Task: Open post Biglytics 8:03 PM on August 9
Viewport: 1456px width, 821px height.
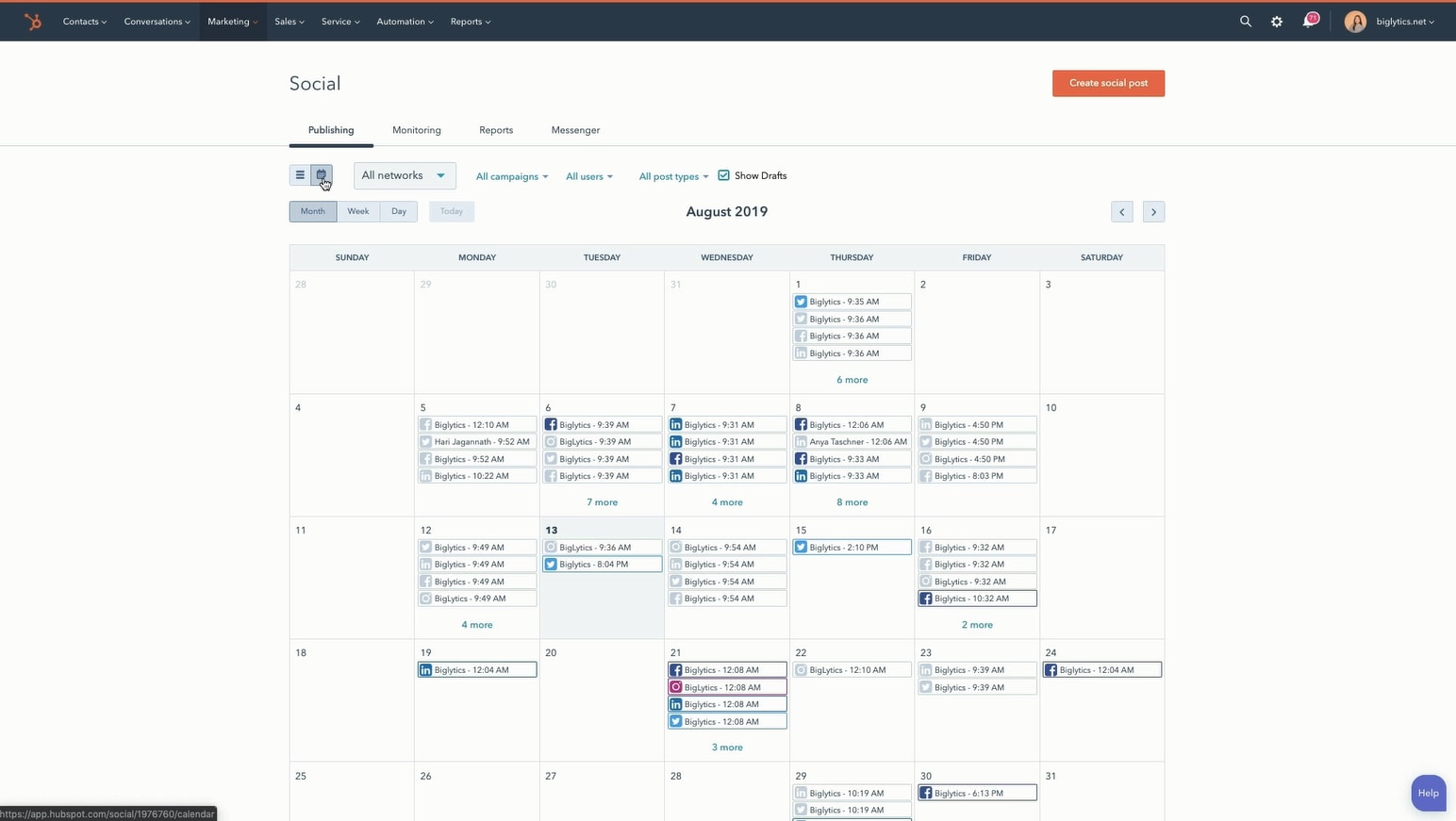Action: [977, 476]
